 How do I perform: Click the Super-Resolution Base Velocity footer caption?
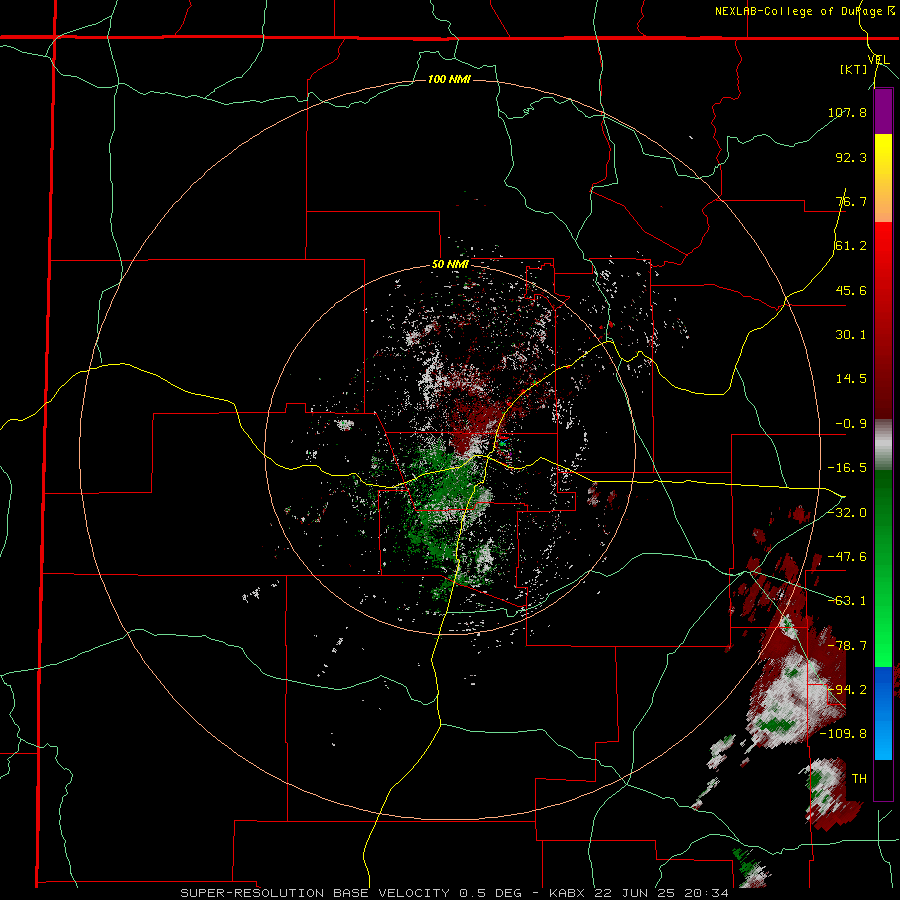pyautogui.click(x=455, y=893)
